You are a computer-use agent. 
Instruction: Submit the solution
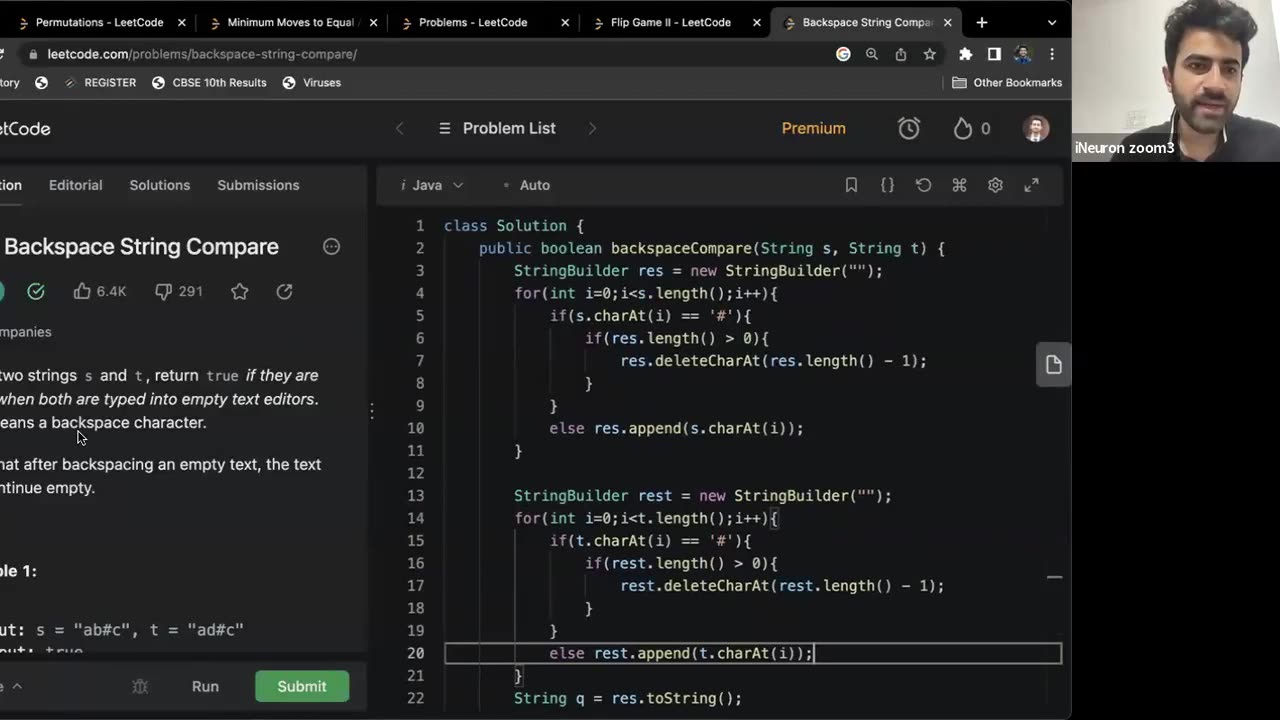pyautogui.click(x=302, y=686)
